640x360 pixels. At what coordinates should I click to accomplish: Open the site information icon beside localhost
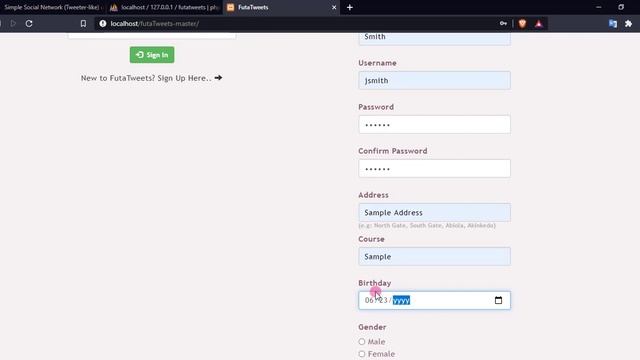pos(103,24)
